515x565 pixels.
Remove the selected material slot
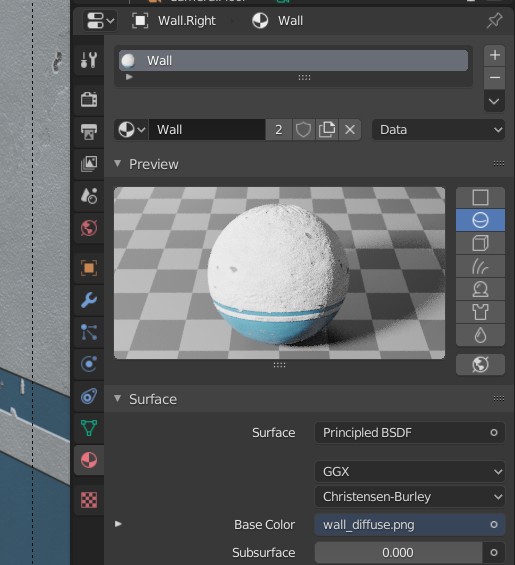tap(494, 78)
